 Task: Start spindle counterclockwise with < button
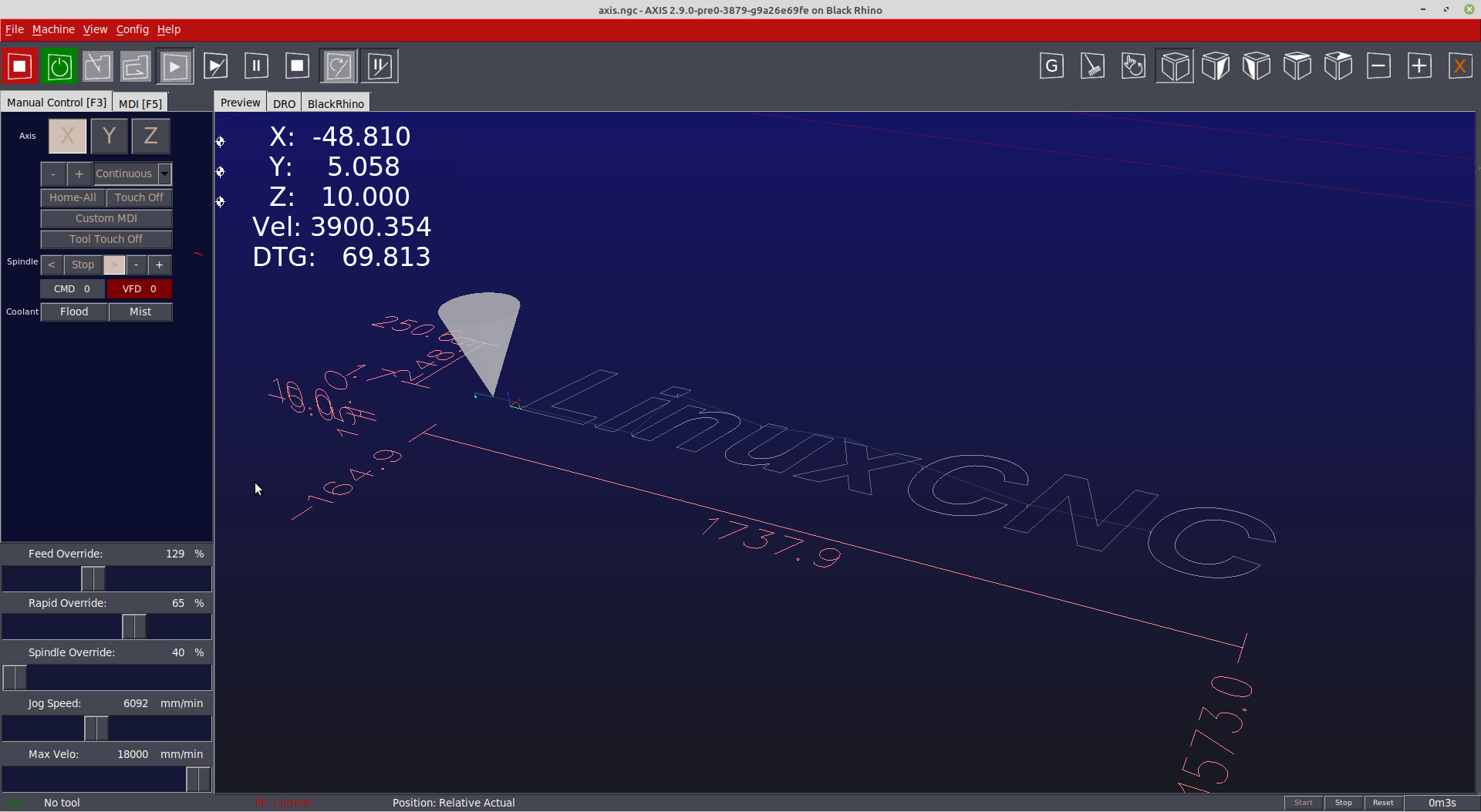[52, 265]
